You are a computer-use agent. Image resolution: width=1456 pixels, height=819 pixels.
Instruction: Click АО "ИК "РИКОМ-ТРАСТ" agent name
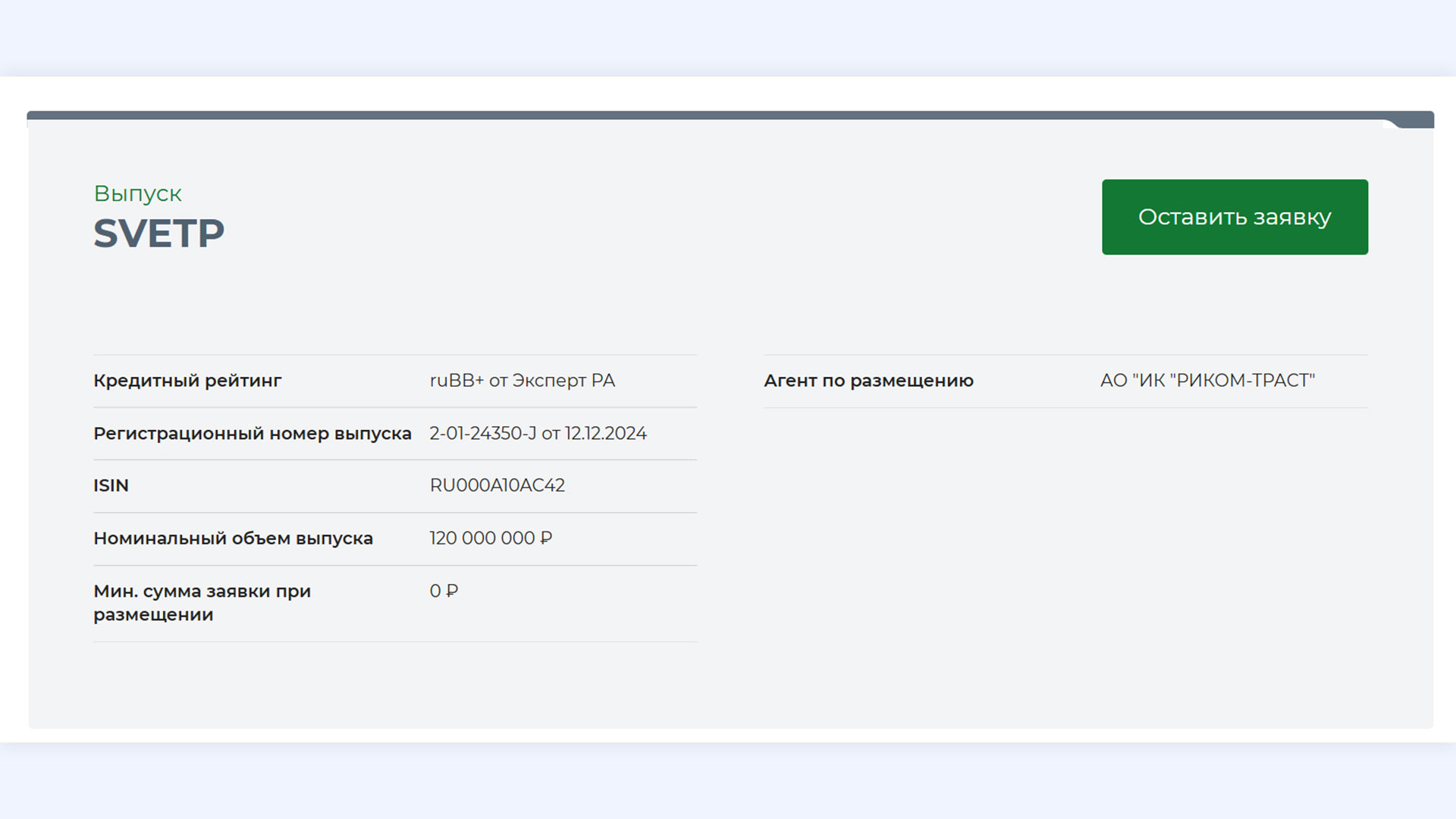point(1207,381)
